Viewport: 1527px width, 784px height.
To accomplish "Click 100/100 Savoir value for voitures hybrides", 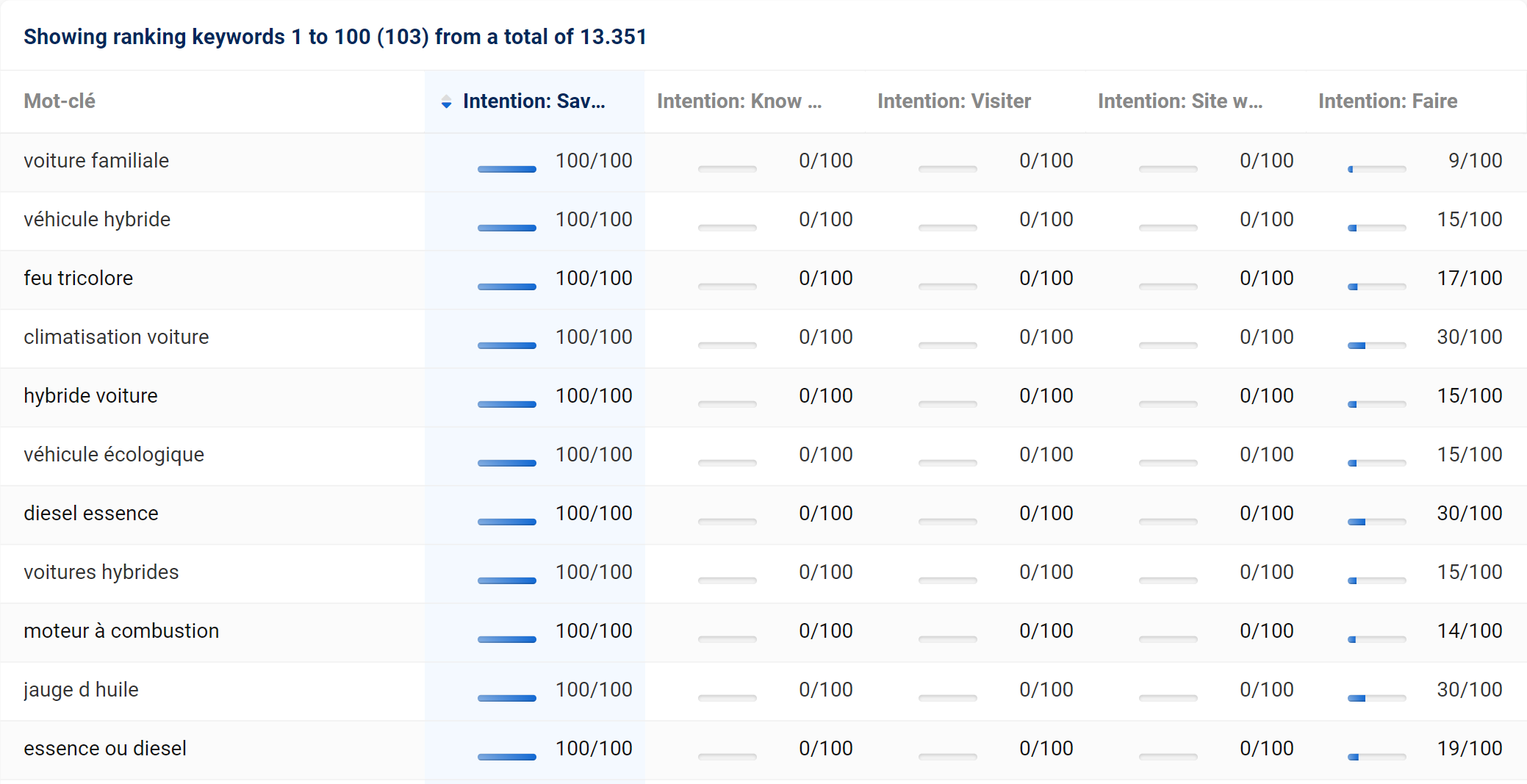I will [x=594, y=572].
